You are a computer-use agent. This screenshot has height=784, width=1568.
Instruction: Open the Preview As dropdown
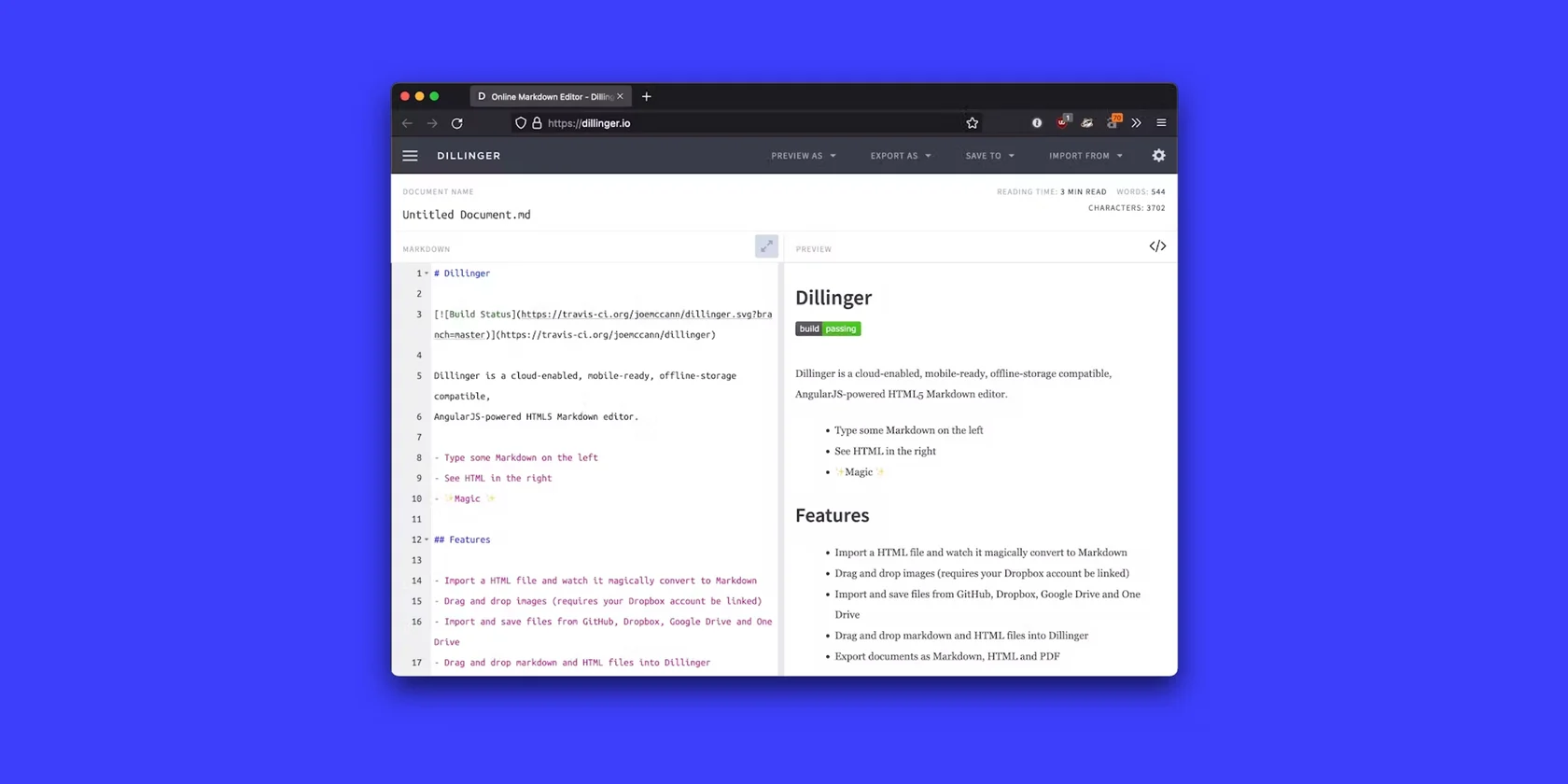804,156
